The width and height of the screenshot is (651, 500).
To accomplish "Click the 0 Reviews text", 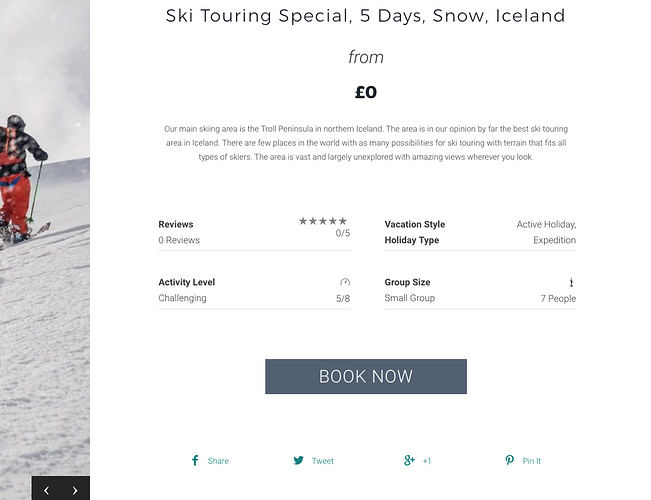I will (x=179, y=240).
